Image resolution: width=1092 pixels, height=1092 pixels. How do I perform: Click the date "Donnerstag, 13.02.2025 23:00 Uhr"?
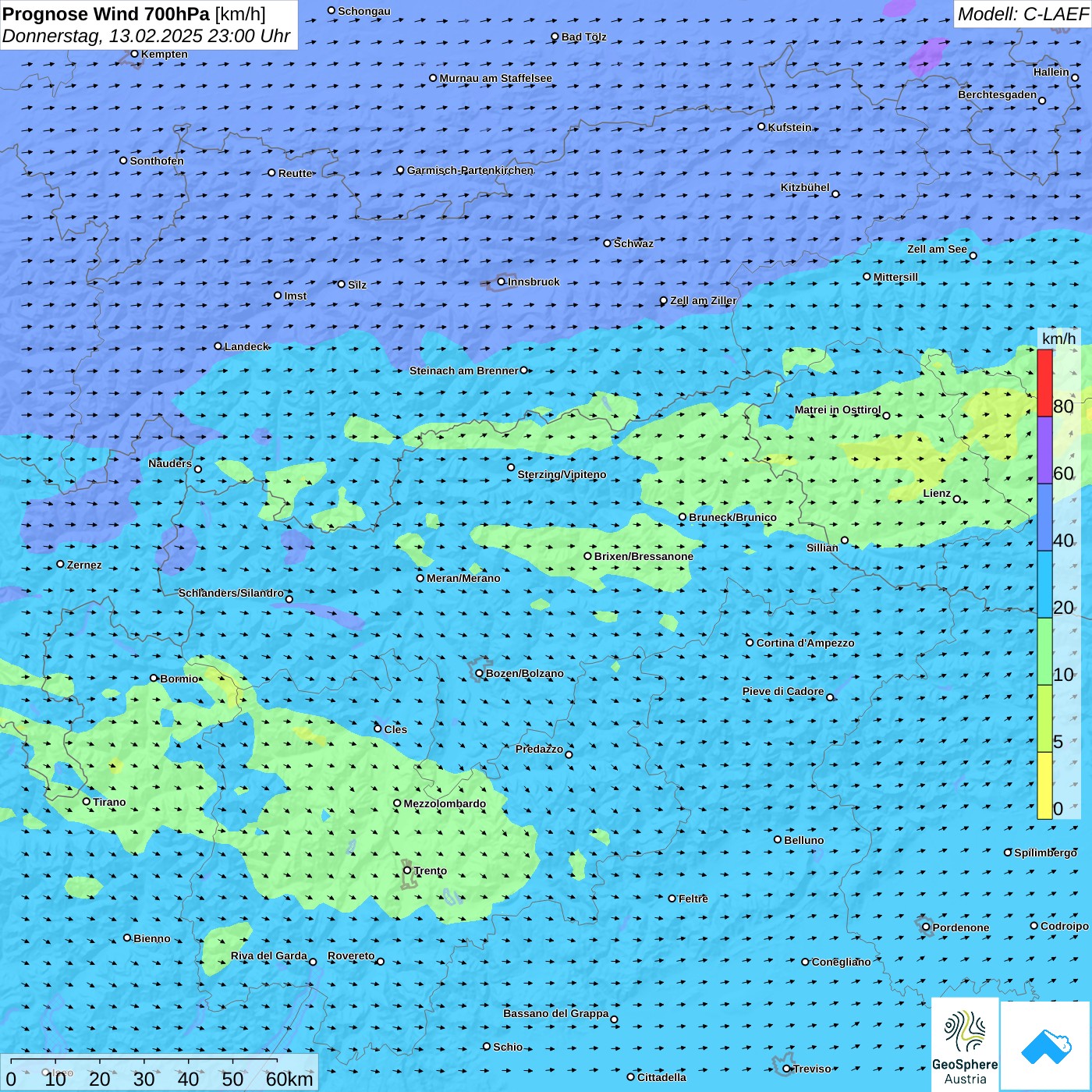click(146, 36)
